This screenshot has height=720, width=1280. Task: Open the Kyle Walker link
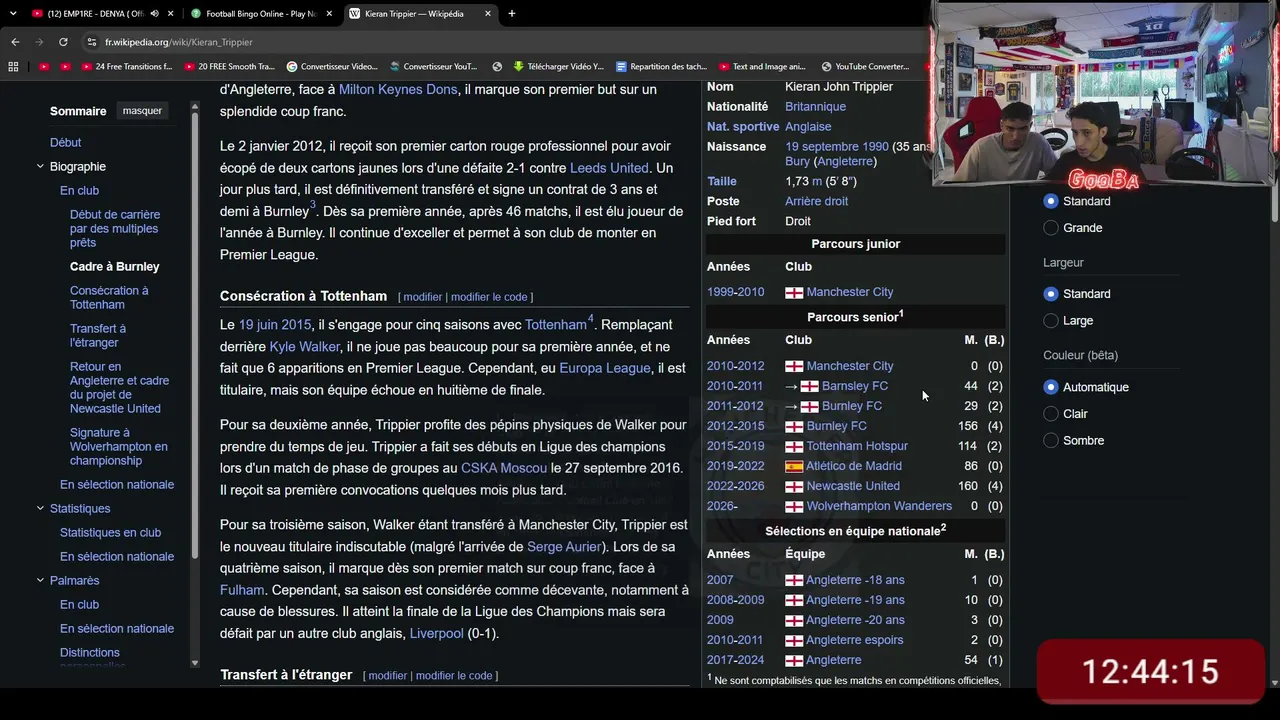(x=305, y=347)
